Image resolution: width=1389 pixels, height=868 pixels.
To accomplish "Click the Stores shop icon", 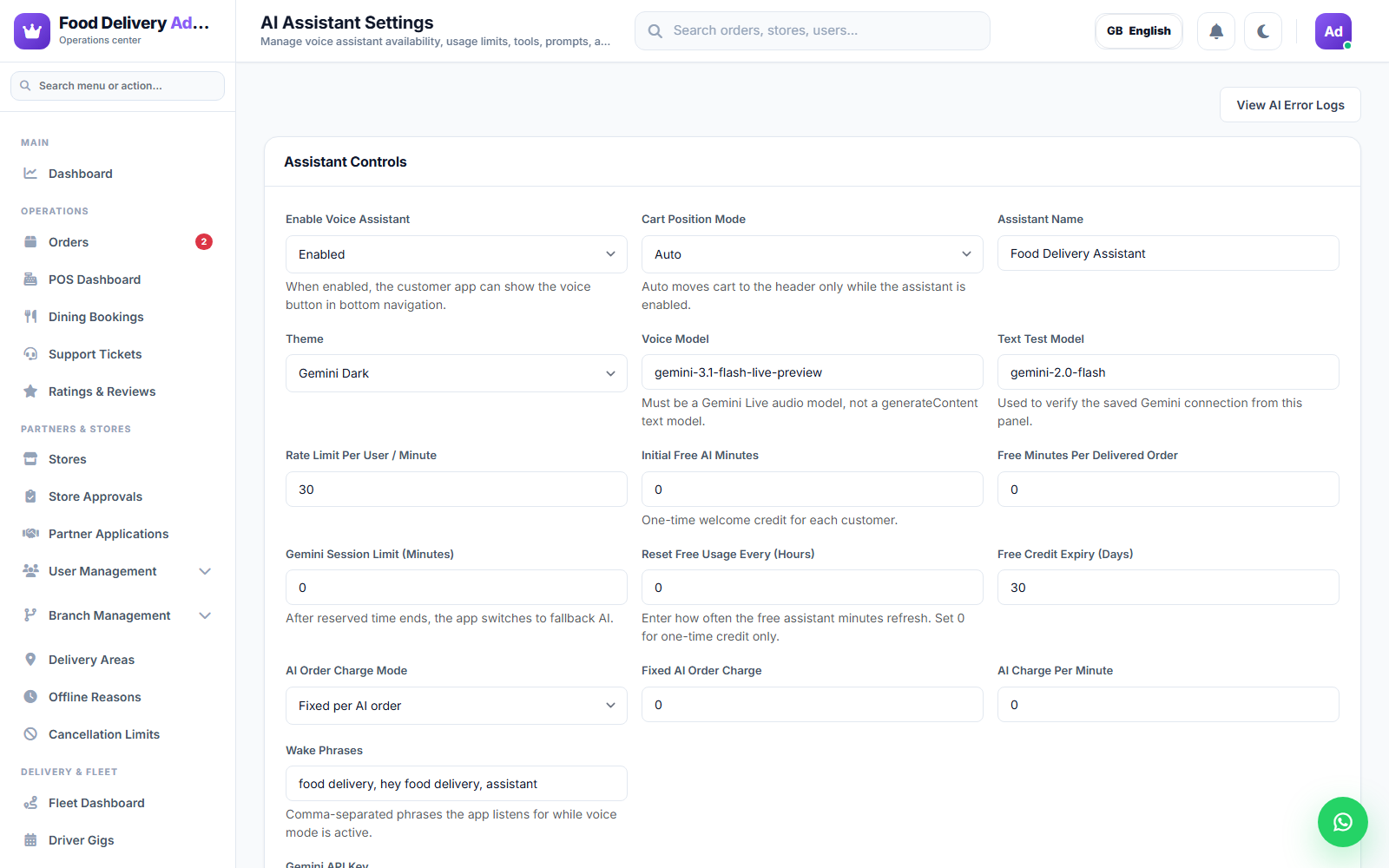I will tap(30, 459).
